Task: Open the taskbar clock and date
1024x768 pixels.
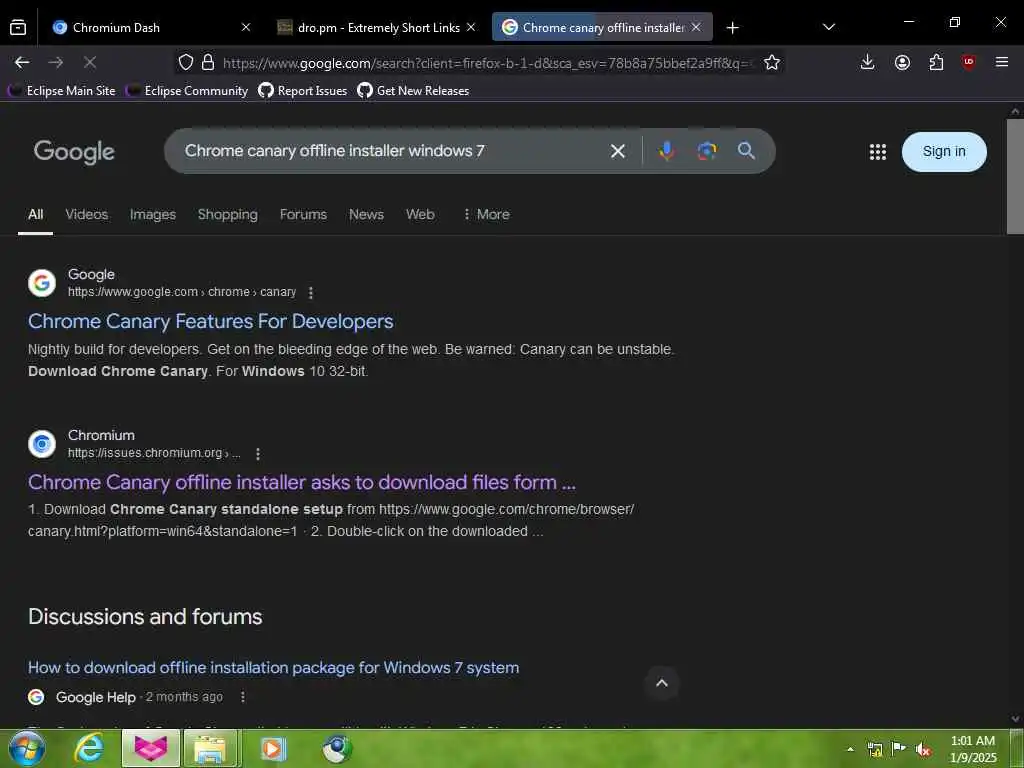Action: tap(973, 749)
